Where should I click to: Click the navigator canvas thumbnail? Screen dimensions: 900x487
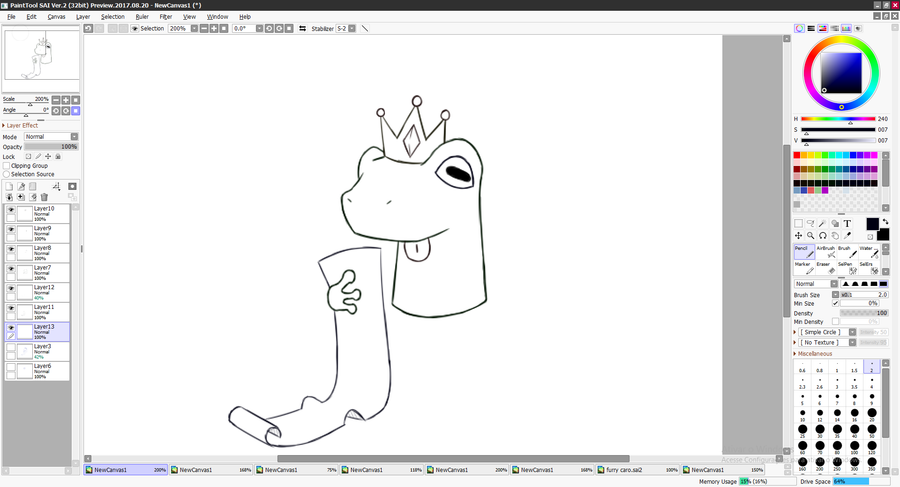click(41, 55)
